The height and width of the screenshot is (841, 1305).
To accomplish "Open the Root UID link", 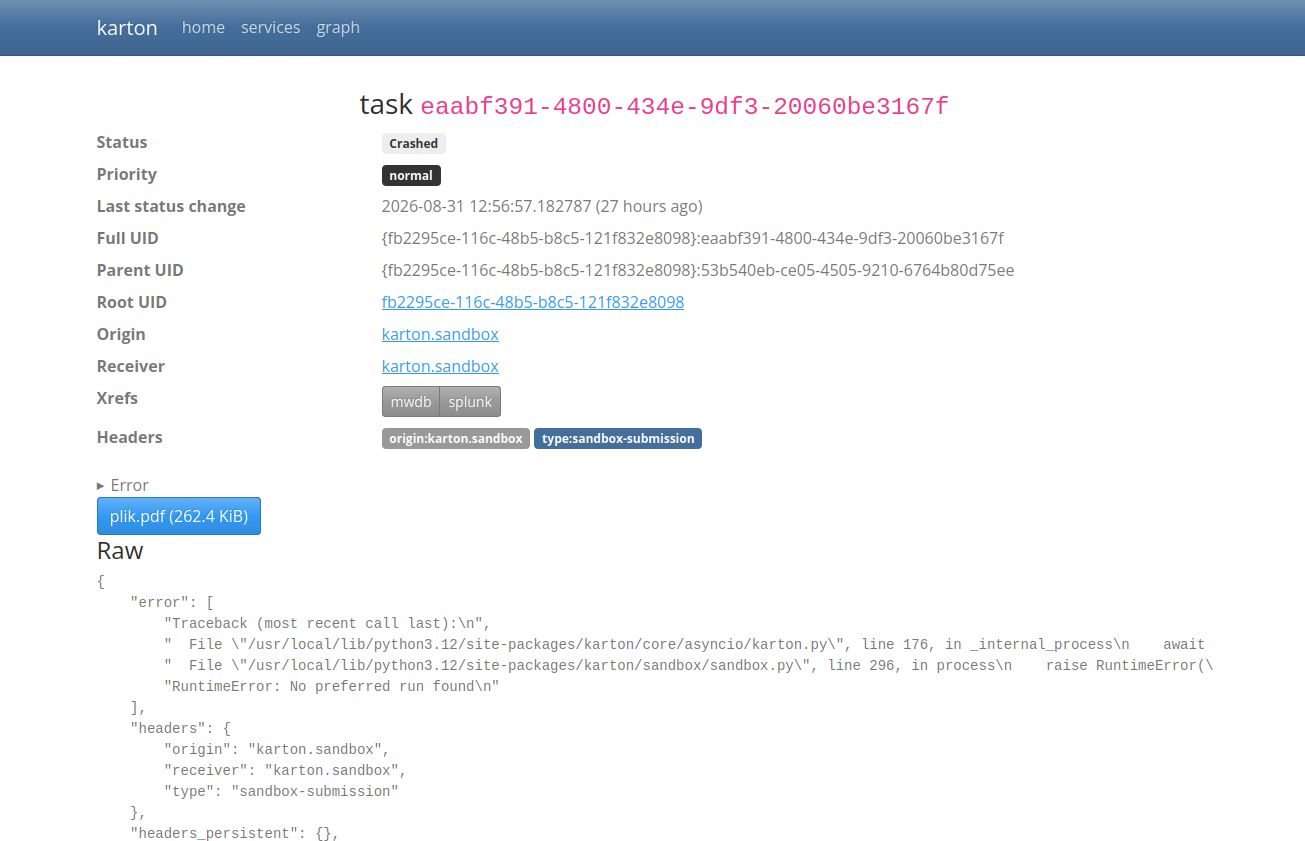I will click(533, 302).
